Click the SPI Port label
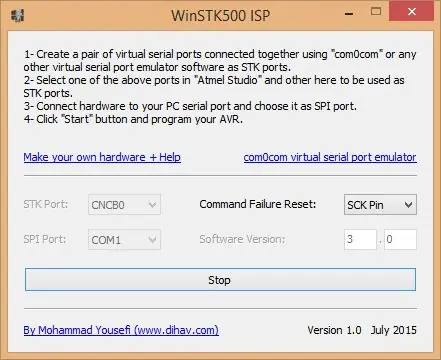 [45, 239]
